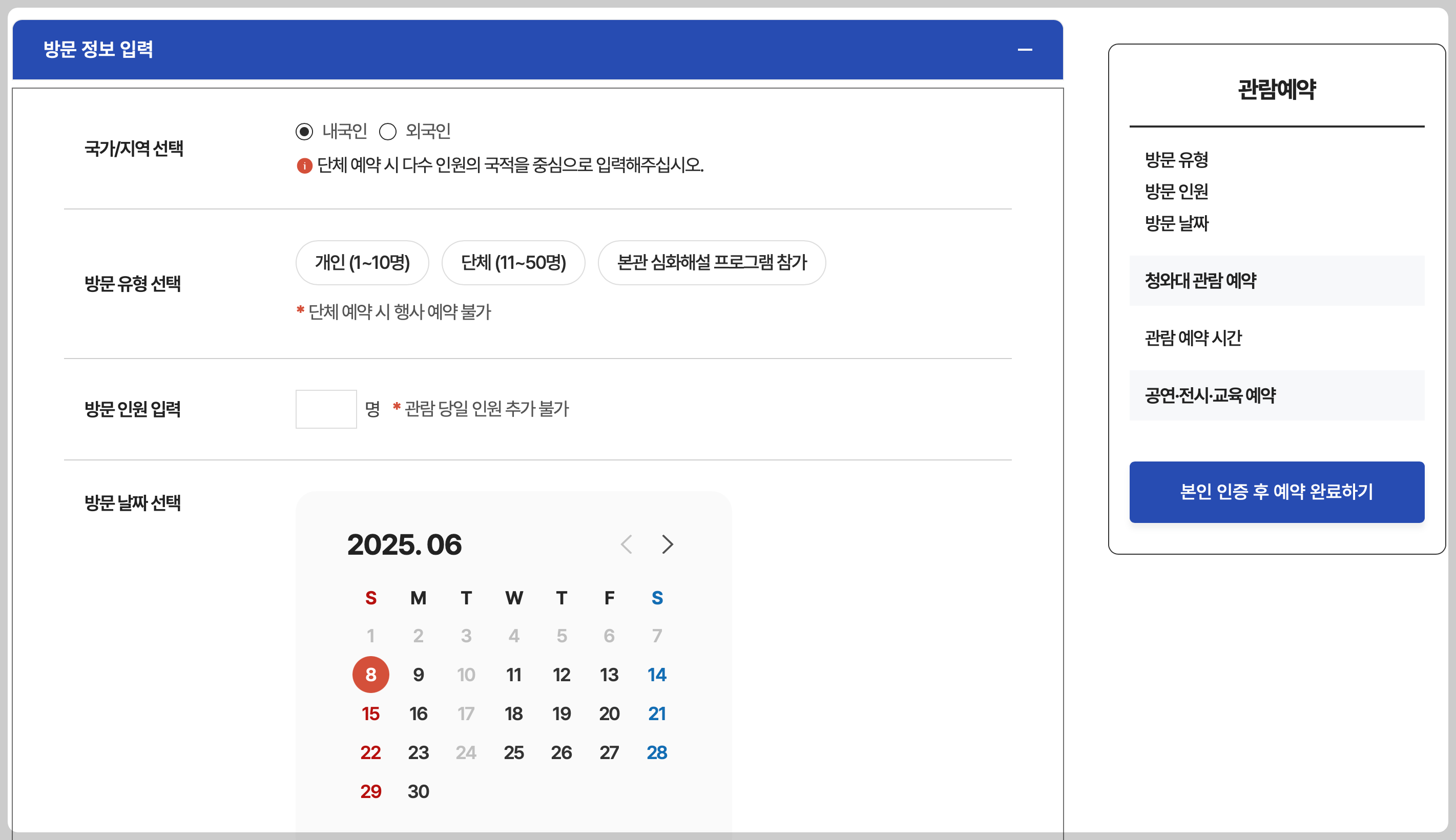1456x840 pixels.
Task: Click the red info icon beside group notice
Action: pyautogui.click(x=304, y=166)
